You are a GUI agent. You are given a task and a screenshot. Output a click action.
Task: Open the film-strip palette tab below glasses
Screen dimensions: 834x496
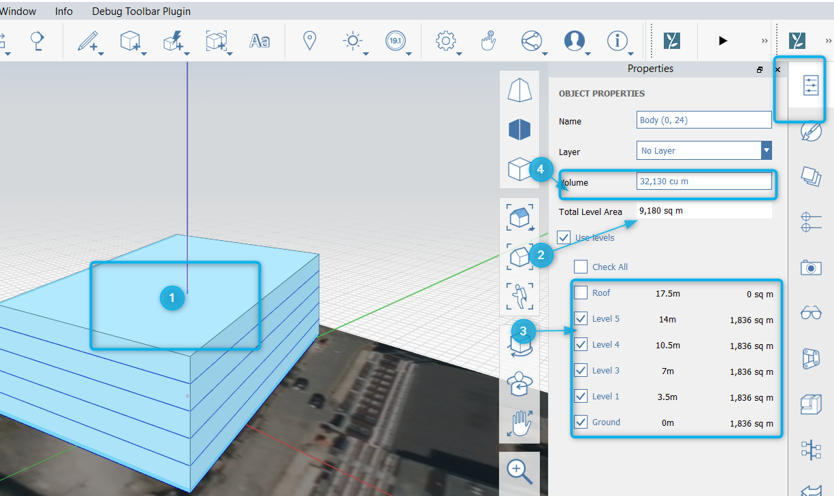[811, 358]
